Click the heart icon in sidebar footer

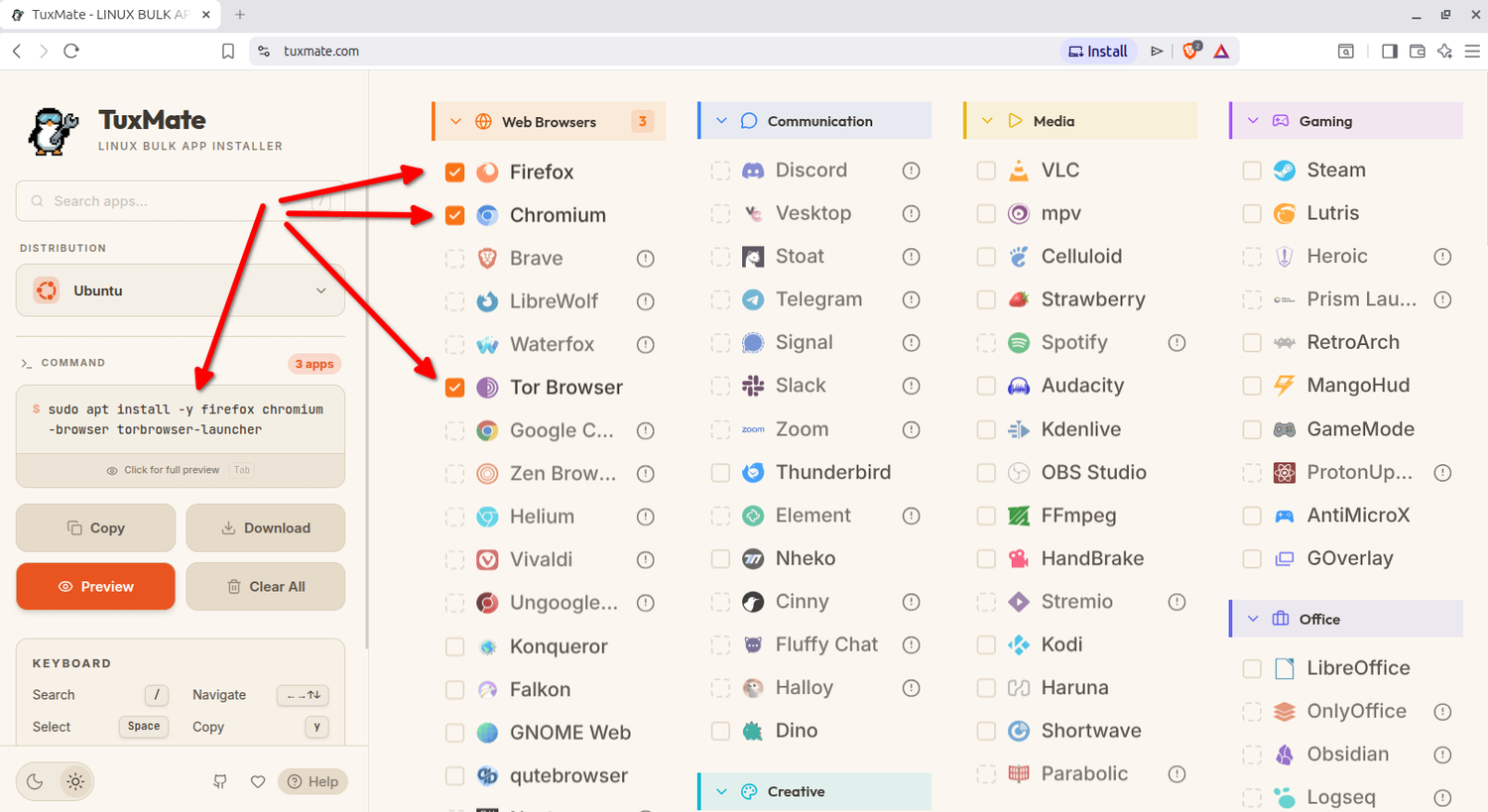pyautogui.click(x=258, y=781)
